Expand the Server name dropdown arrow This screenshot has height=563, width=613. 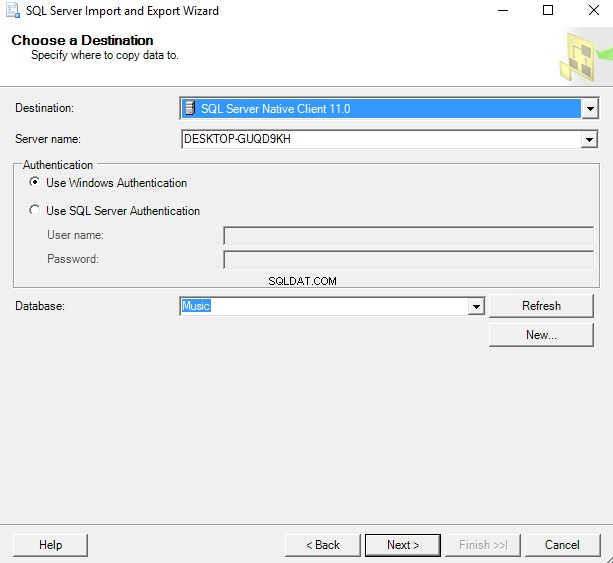589,140
